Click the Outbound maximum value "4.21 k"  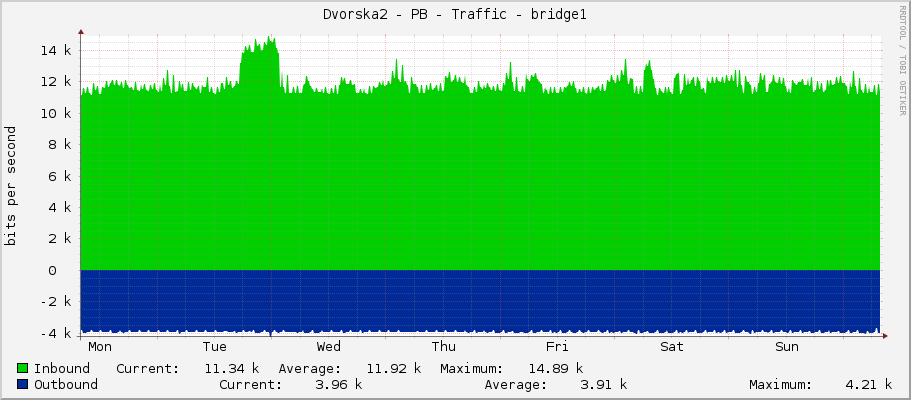pos(868,384)
